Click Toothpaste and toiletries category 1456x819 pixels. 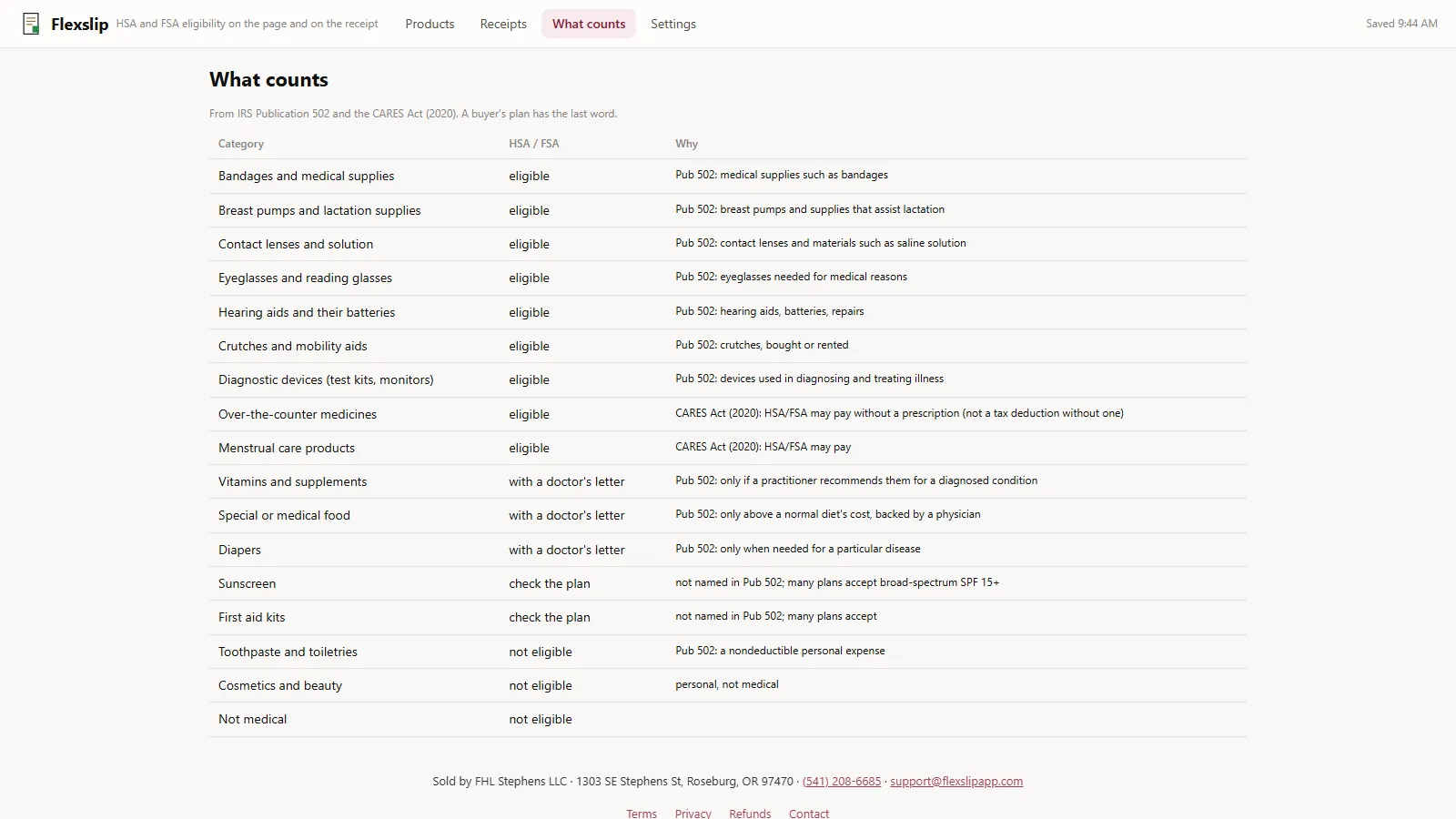pyautogui.click(x=288, y=652)
